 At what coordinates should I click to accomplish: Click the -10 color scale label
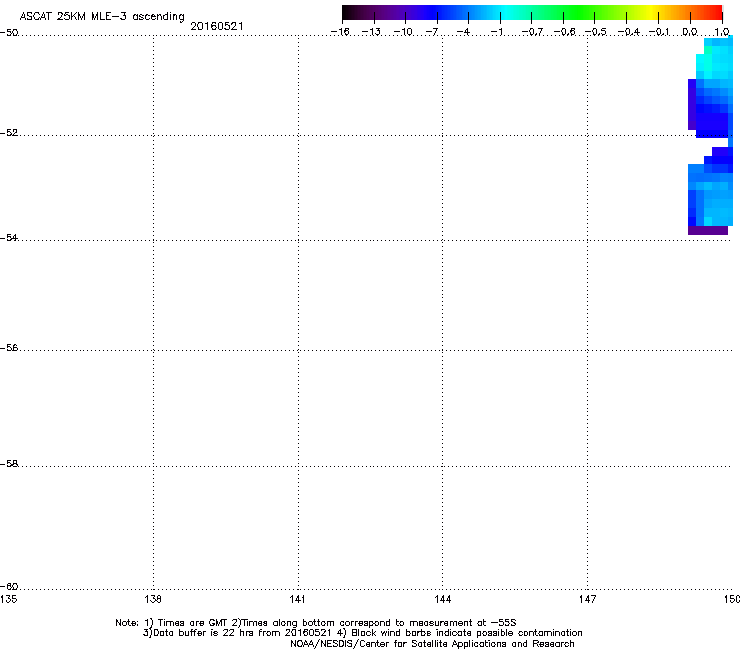click(x=403, y=32)
